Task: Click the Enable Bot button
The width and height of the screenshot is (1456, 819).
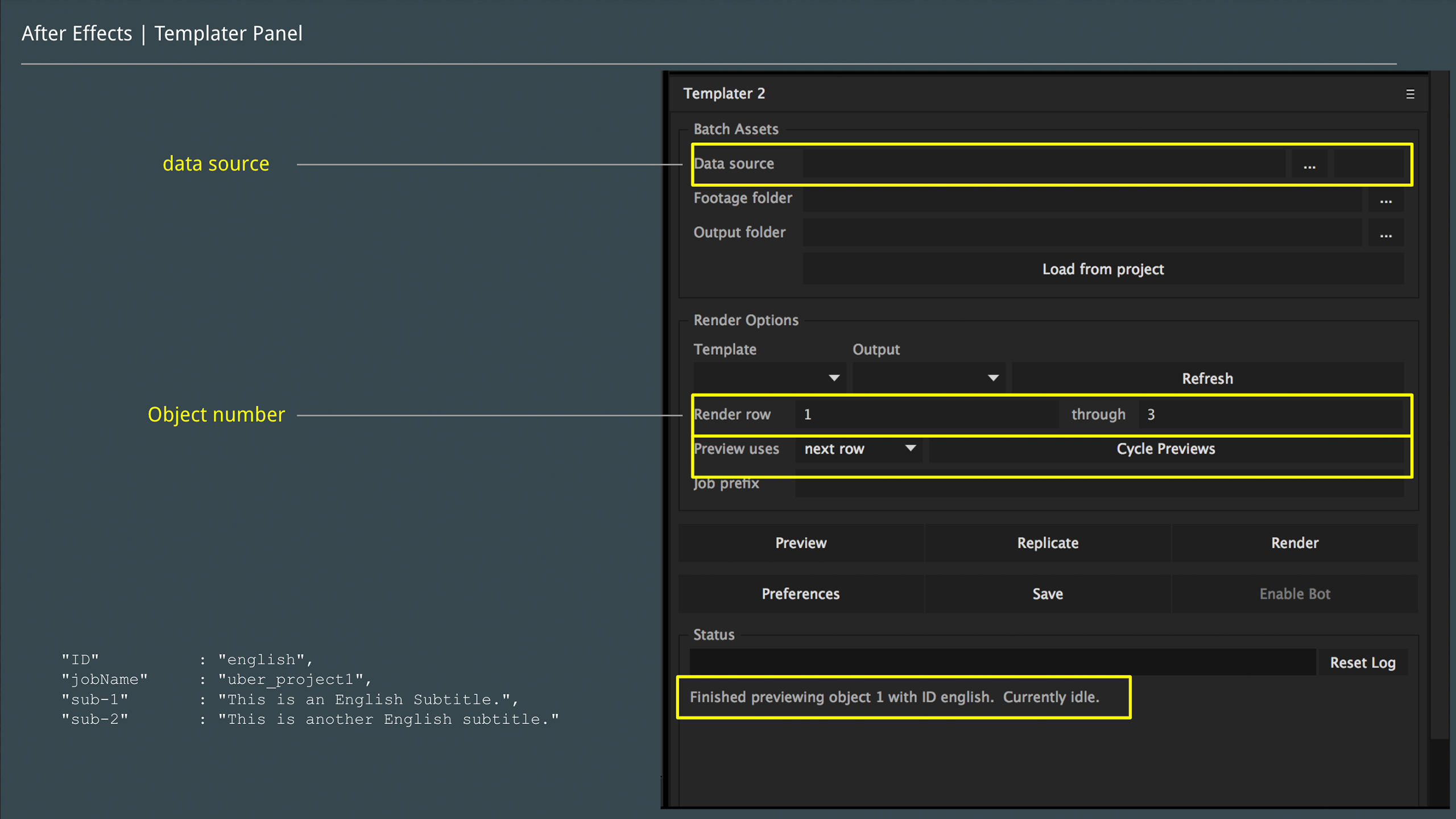Action: pyautogui.click(x=1294, y=594)
